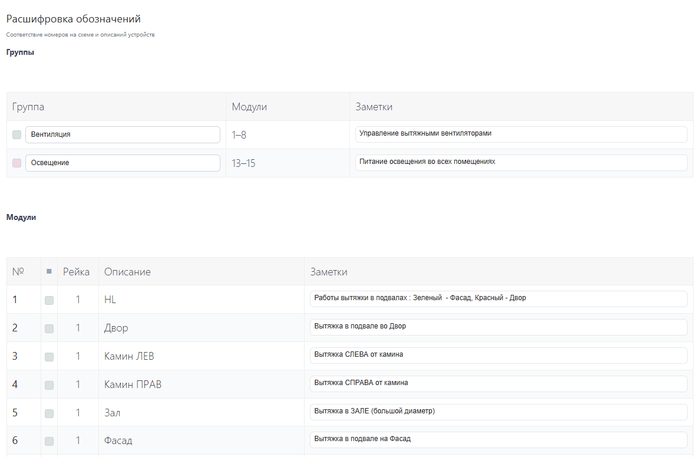Edit the note 'Вытяжка СЛЕВА от камина'

click(498, 355)
